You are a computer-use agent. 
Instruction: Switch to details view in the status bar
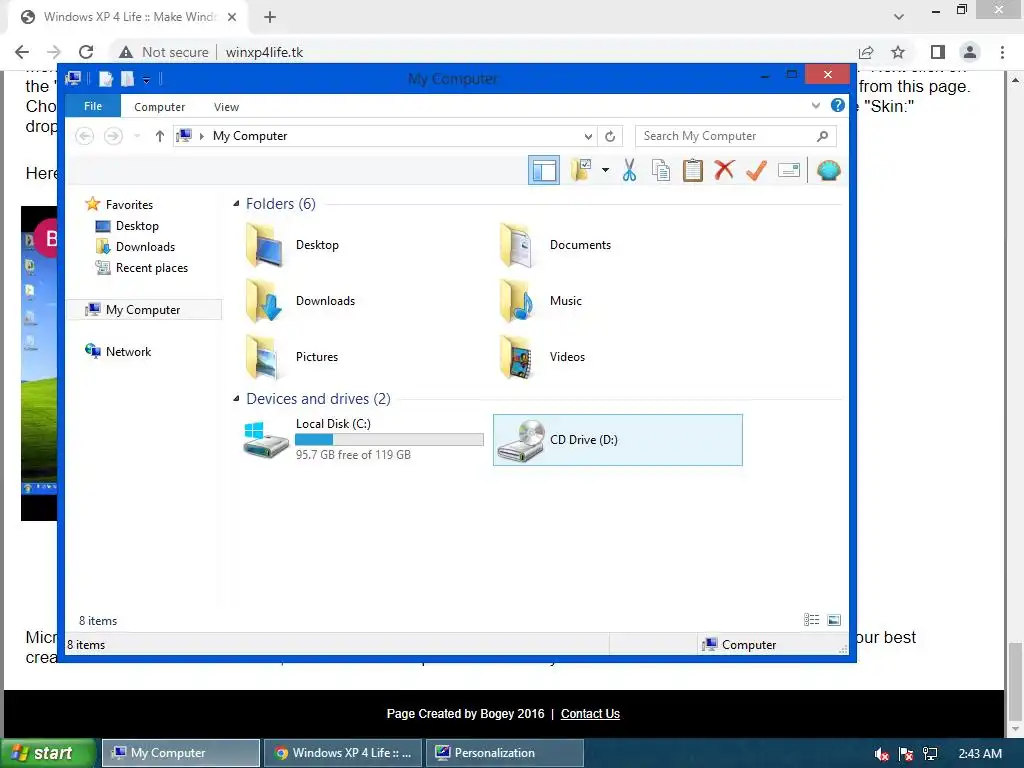pos(811,620)
